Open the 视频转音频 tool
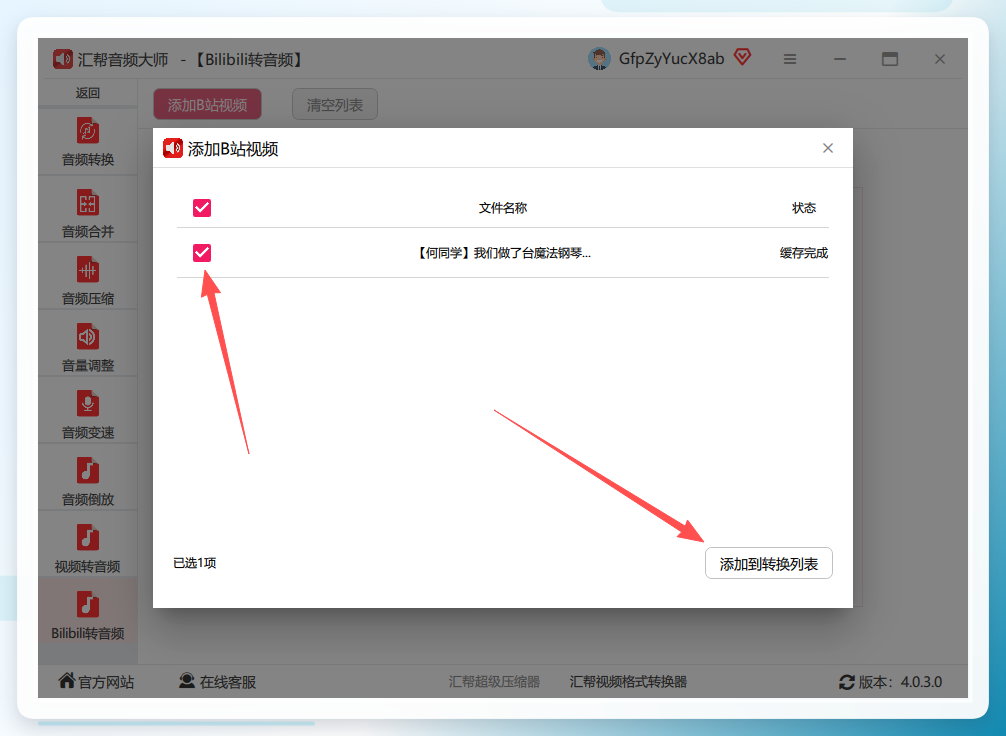 pos(88,546)
